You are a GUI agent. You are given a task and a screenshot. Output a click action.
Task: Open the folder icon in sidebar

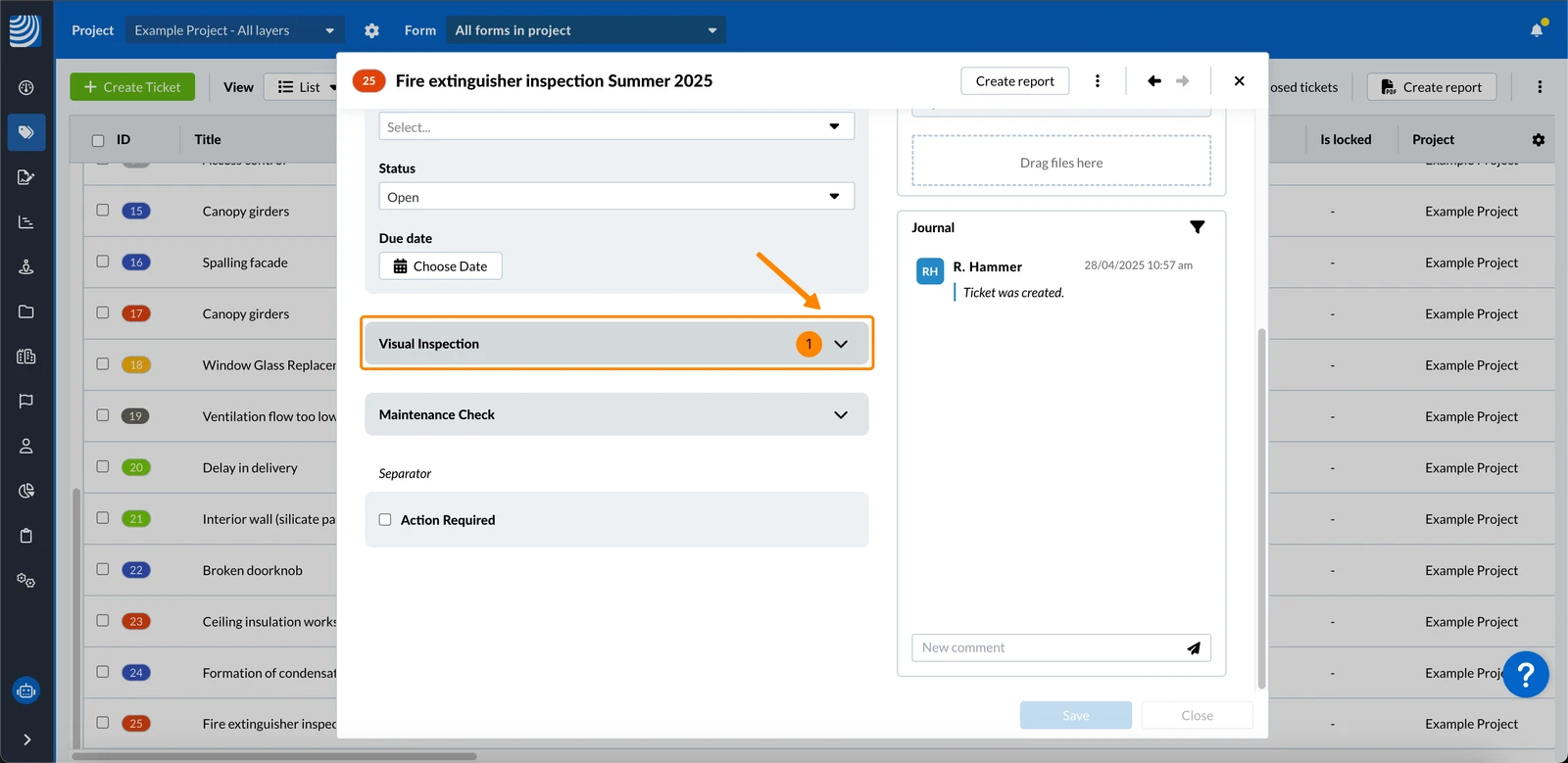click(x=26, y=311)
